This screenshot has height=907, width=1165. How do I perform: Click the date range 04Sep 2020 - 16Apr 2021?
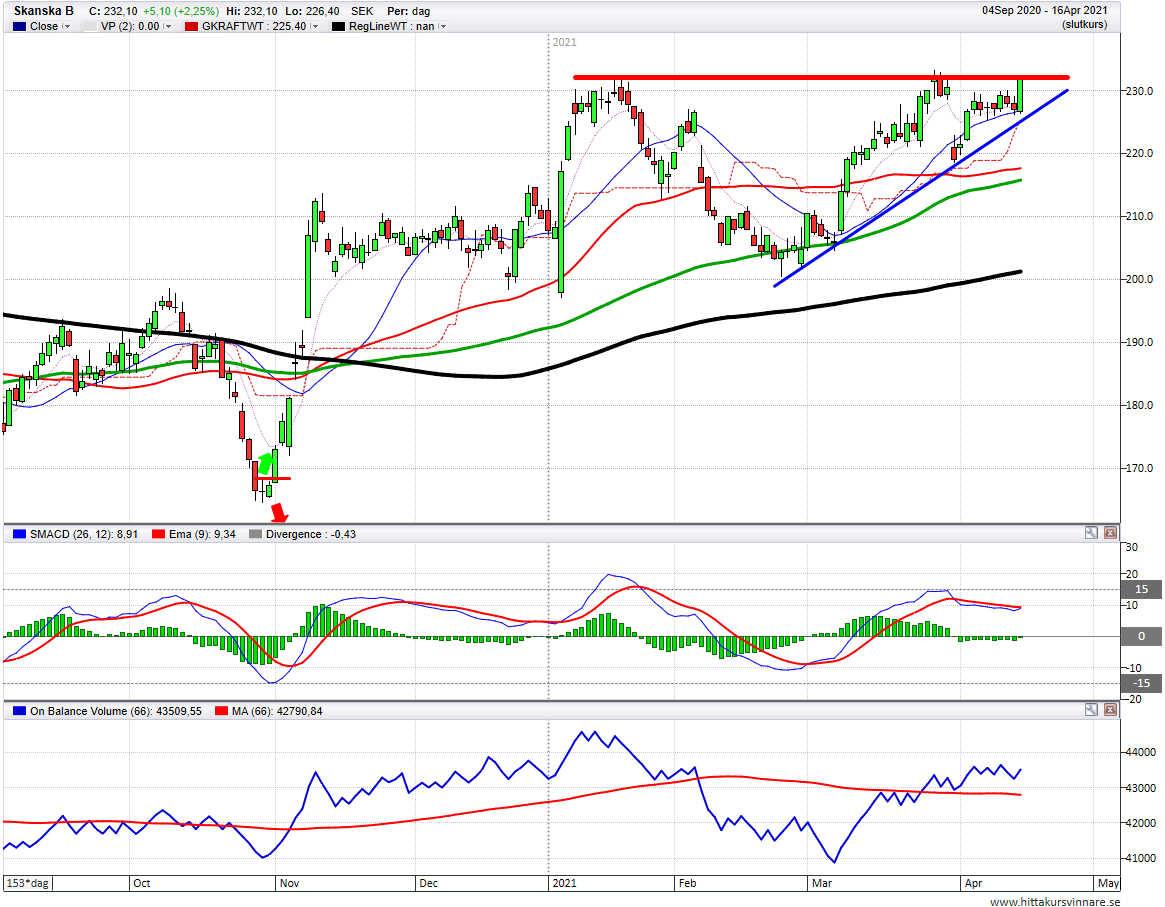(x=1045, y=10)
